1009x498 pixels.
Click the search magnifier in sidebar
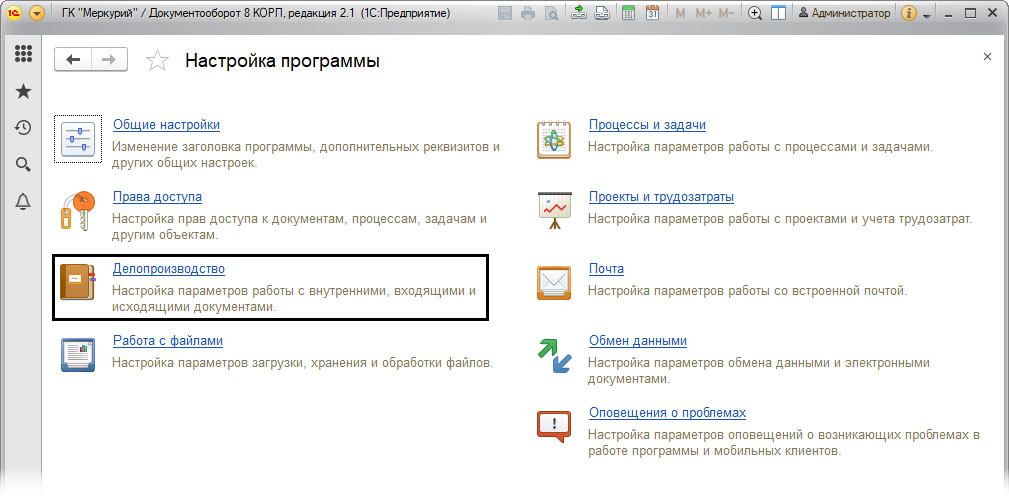(x=22, y=164)
